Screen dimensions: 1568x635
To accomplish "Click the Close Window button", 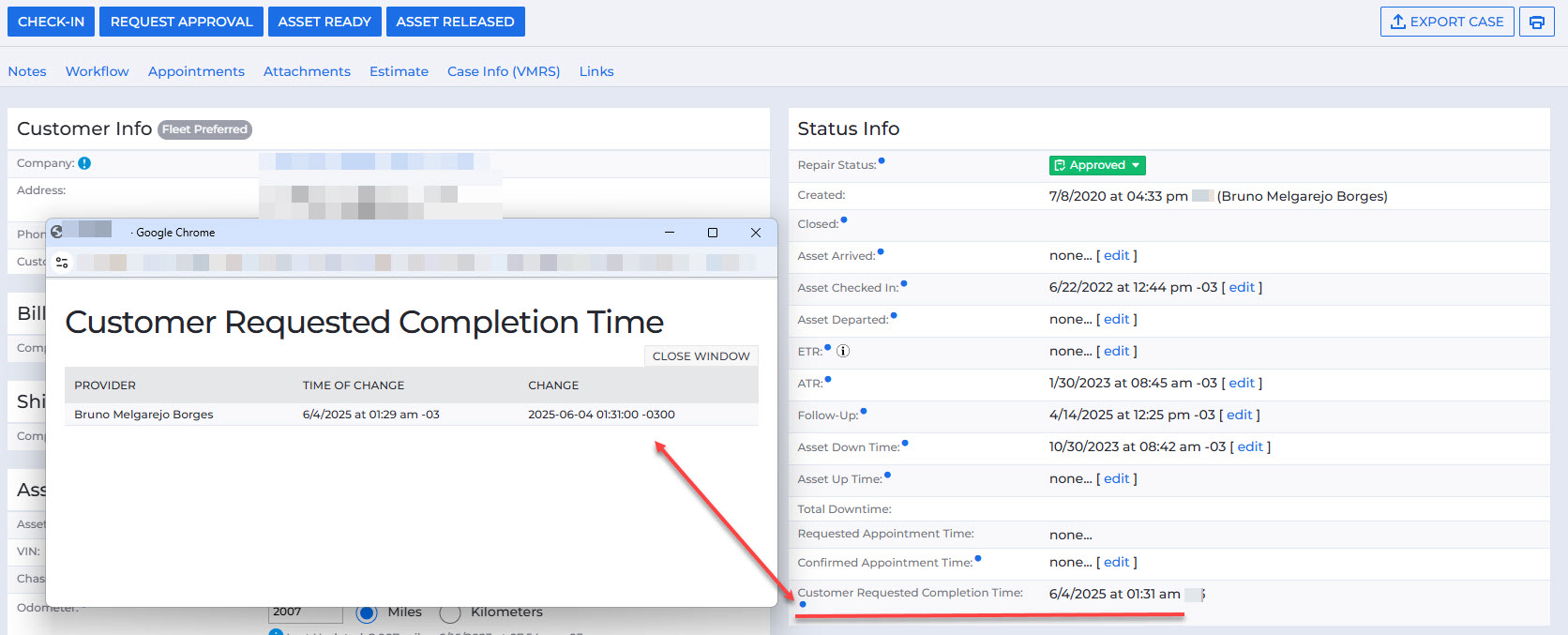I will coord(701,356).
